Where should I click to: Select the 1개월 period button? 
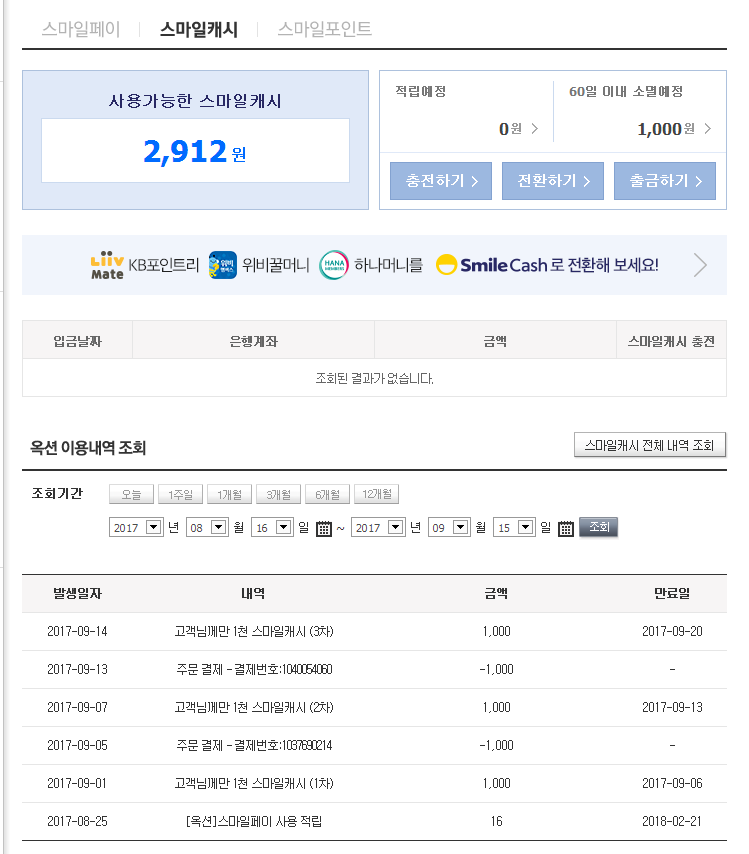pos(228,494)
